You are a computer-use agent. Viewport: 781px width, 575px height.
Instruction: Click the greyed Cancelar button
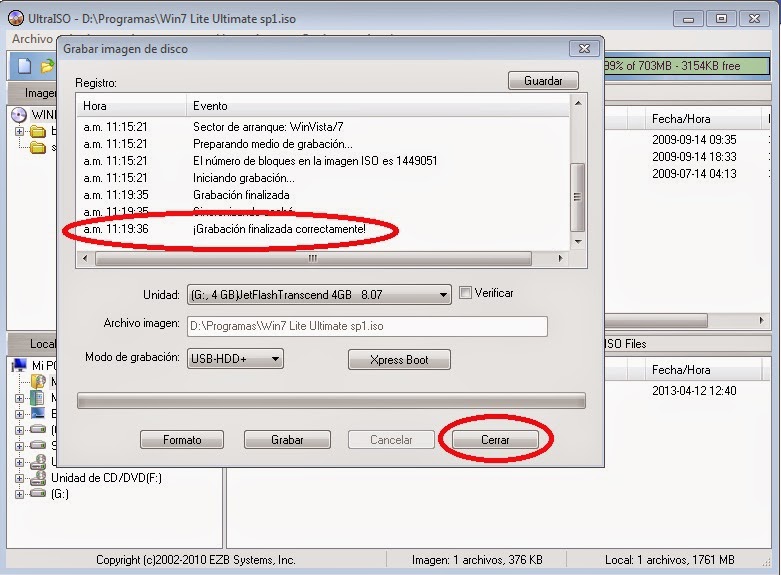pos(391,439)
